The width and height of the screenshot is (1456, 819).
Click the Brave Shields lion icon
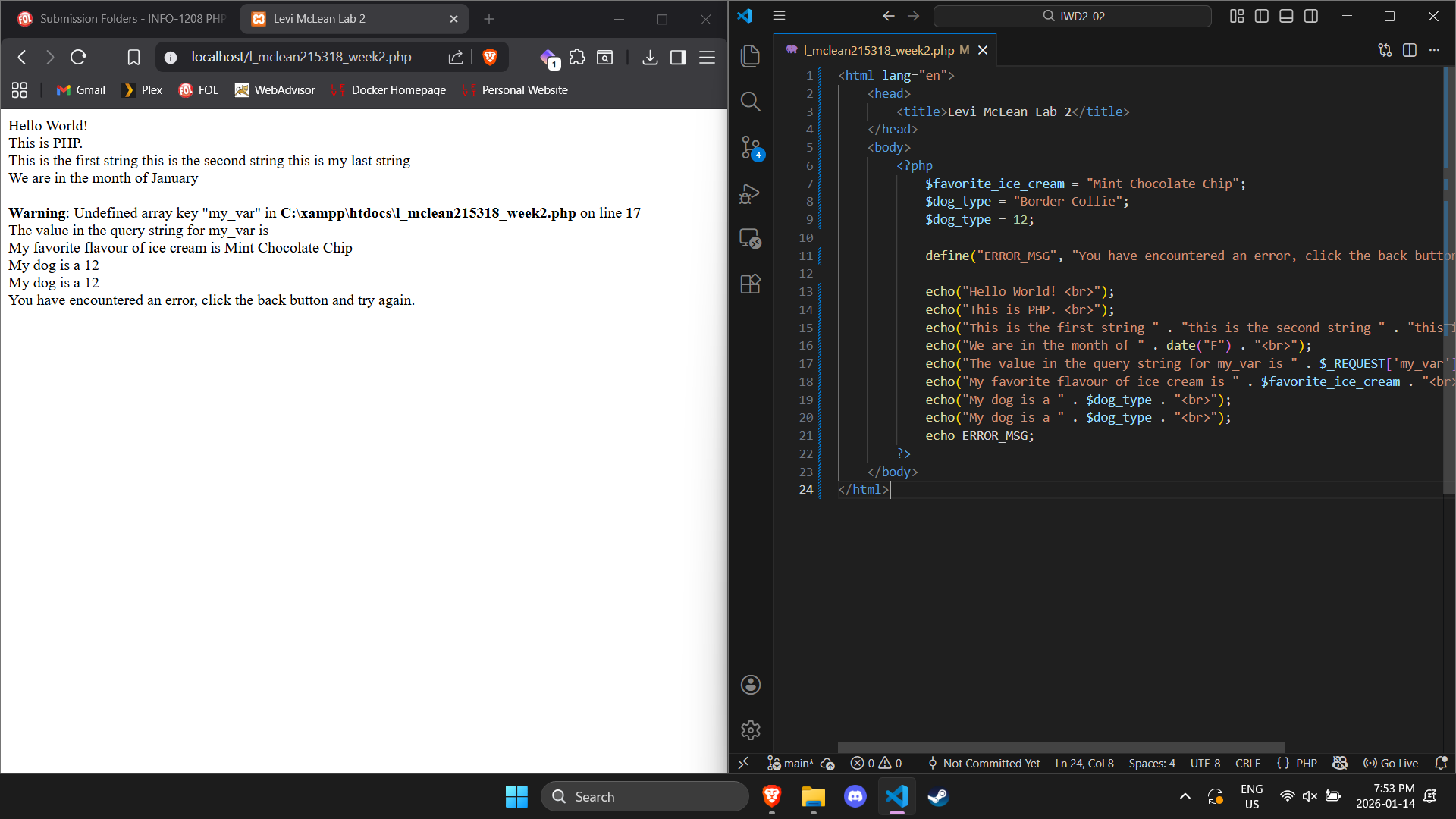click(x=490, y=57)
